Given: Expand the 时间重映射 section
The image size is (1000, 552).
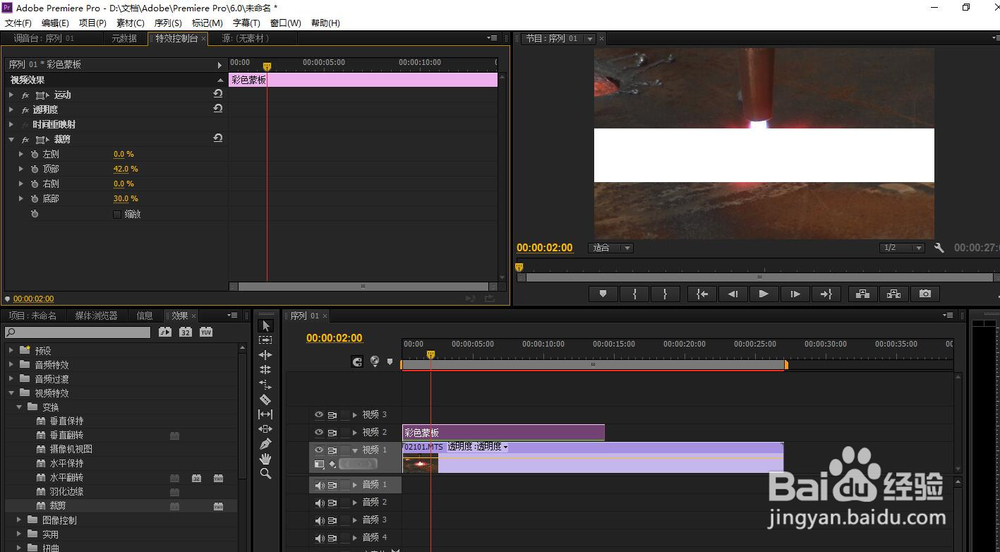Looking at the screenshot, I should point(11,124).
